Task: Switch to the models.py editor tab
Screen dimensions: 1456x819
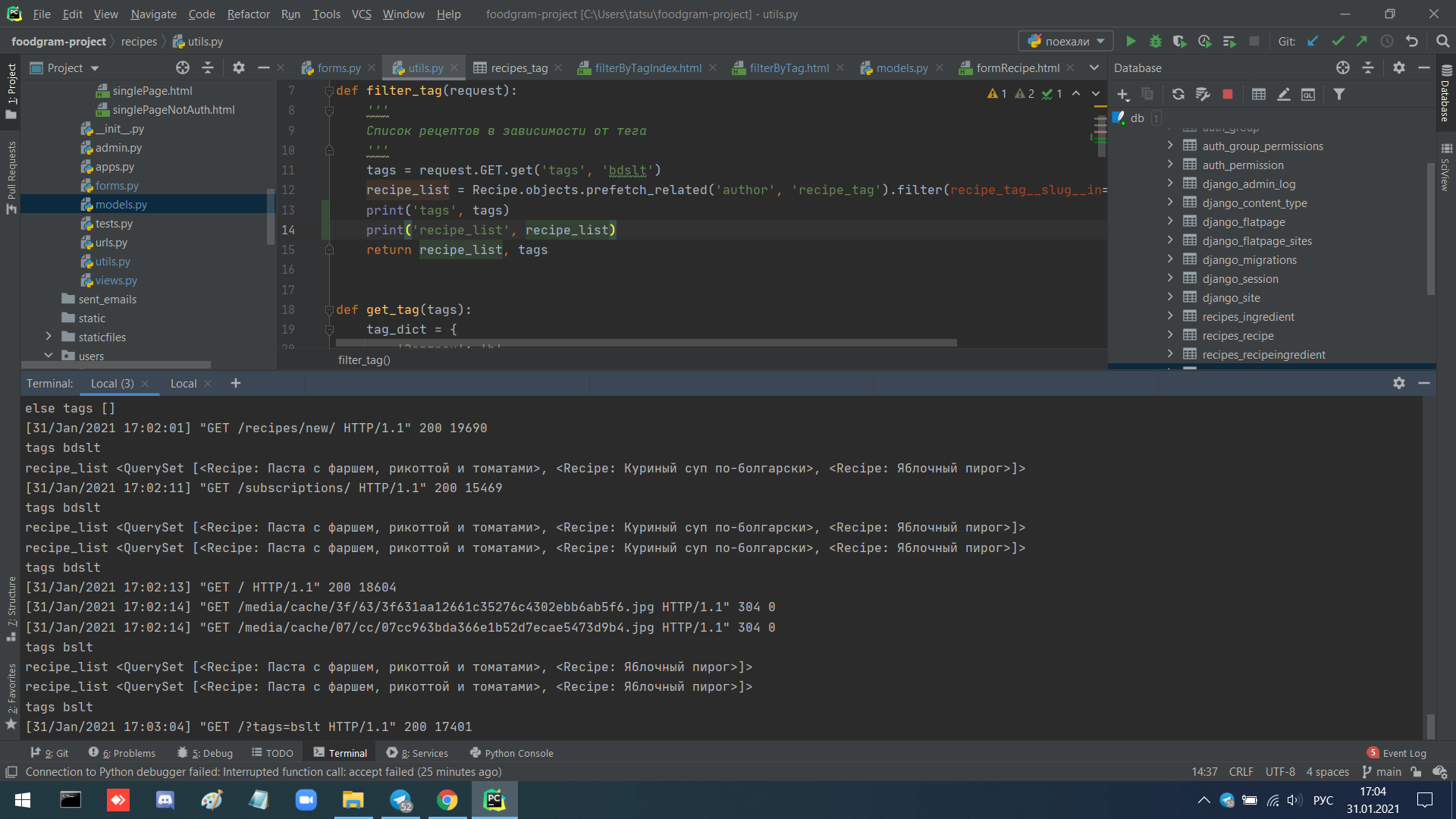Action: pos(901,68)
